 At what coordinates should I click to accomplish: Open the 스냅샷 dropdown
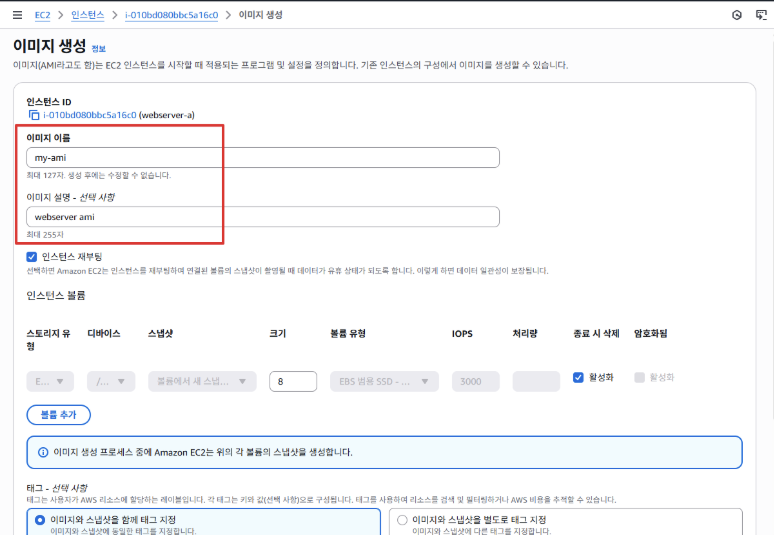pos(202,382)
